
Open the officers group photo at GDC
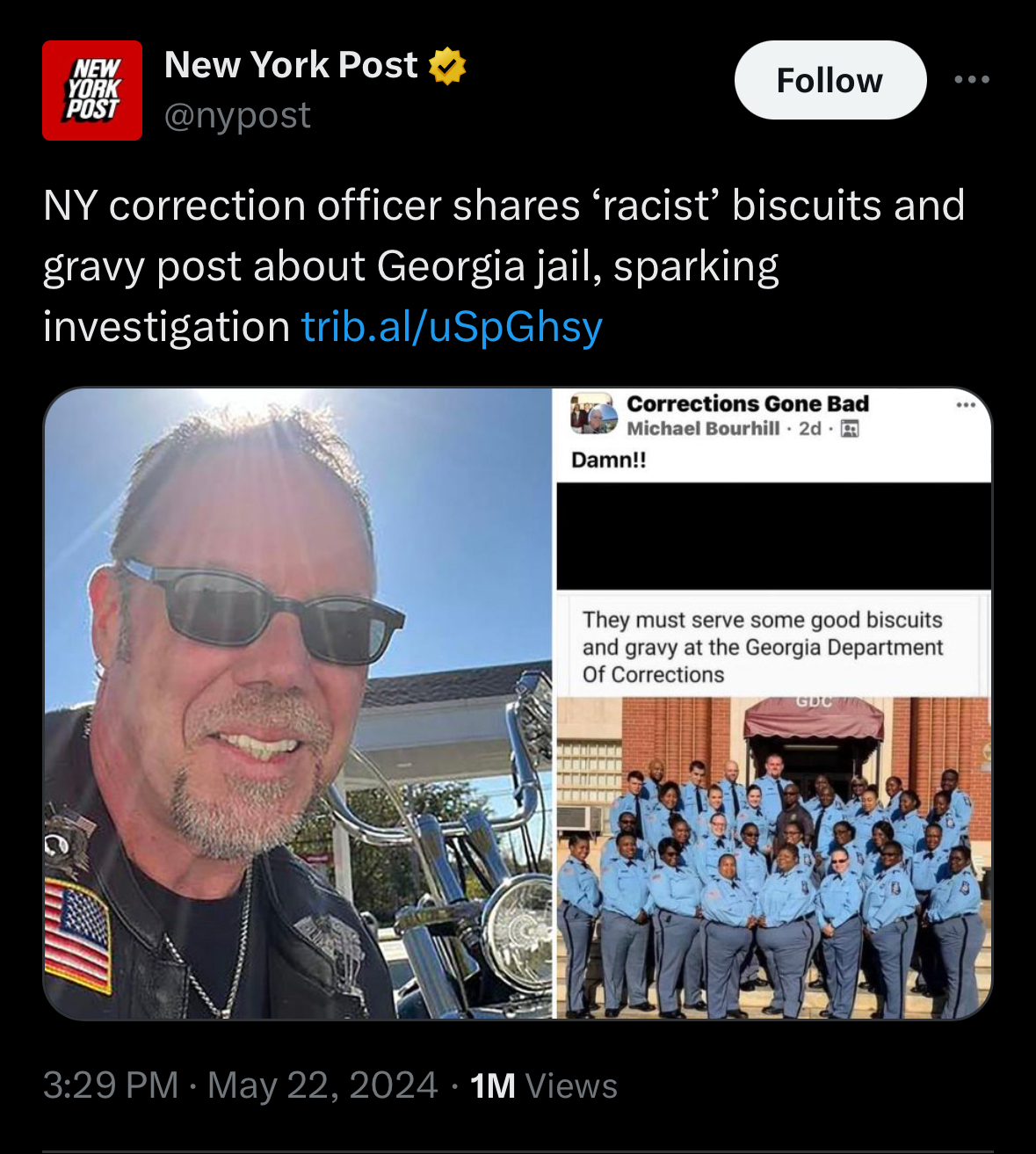click(x=774, y=858)
